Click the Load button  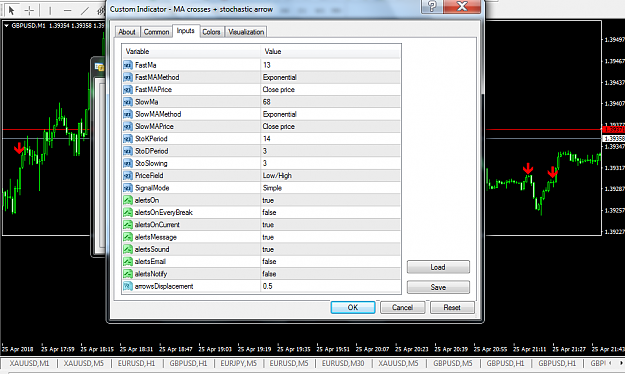(438, 267)
